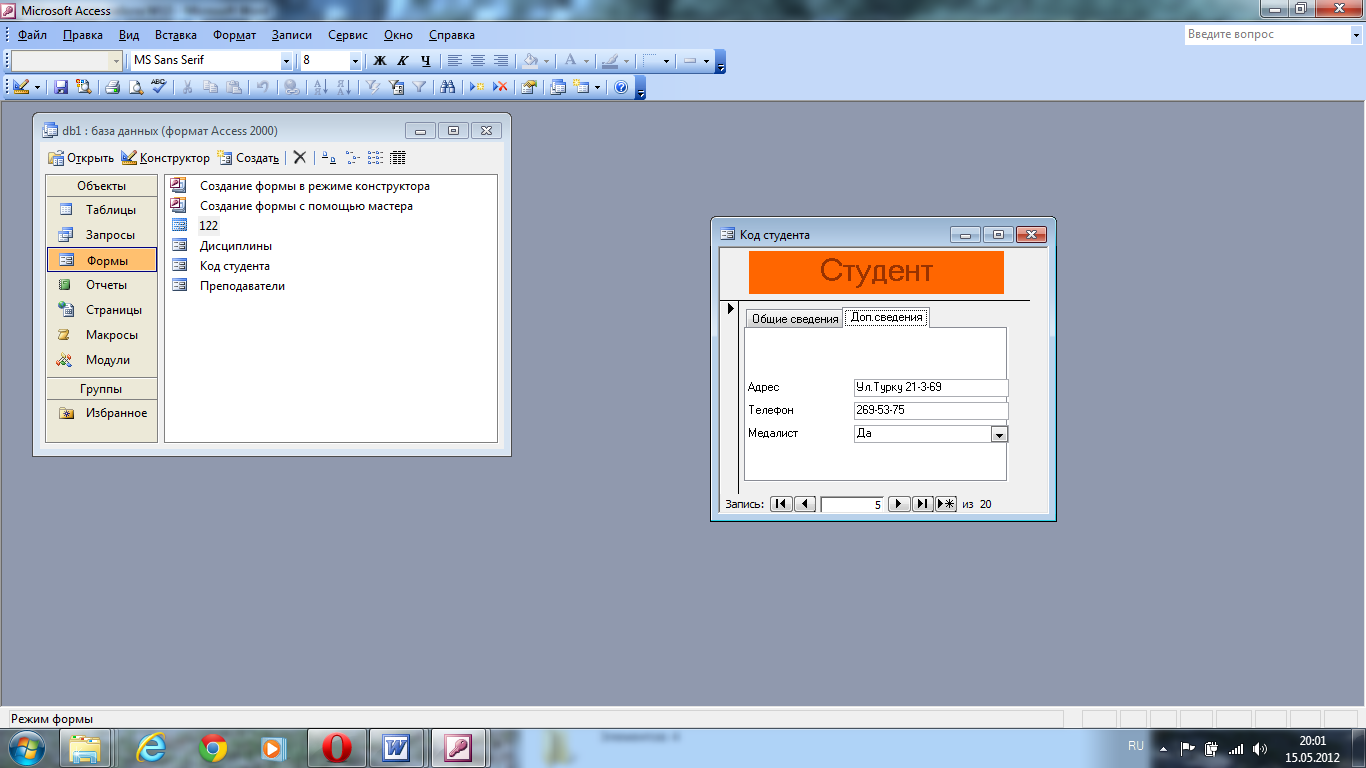Click the New Record toolbar icon

click(x=477, y=87)
